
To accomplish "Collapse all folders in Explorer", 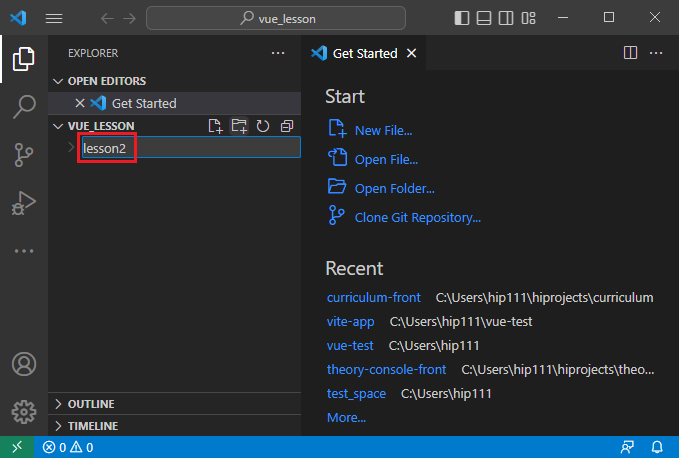I will click(287, 126).
